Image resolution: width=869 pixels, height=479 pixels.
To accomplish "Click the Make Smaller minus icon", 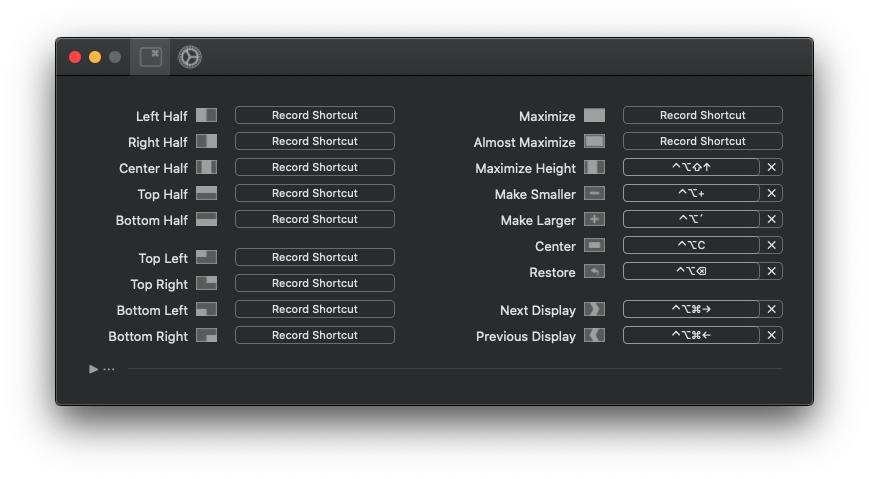I will 595,193.
